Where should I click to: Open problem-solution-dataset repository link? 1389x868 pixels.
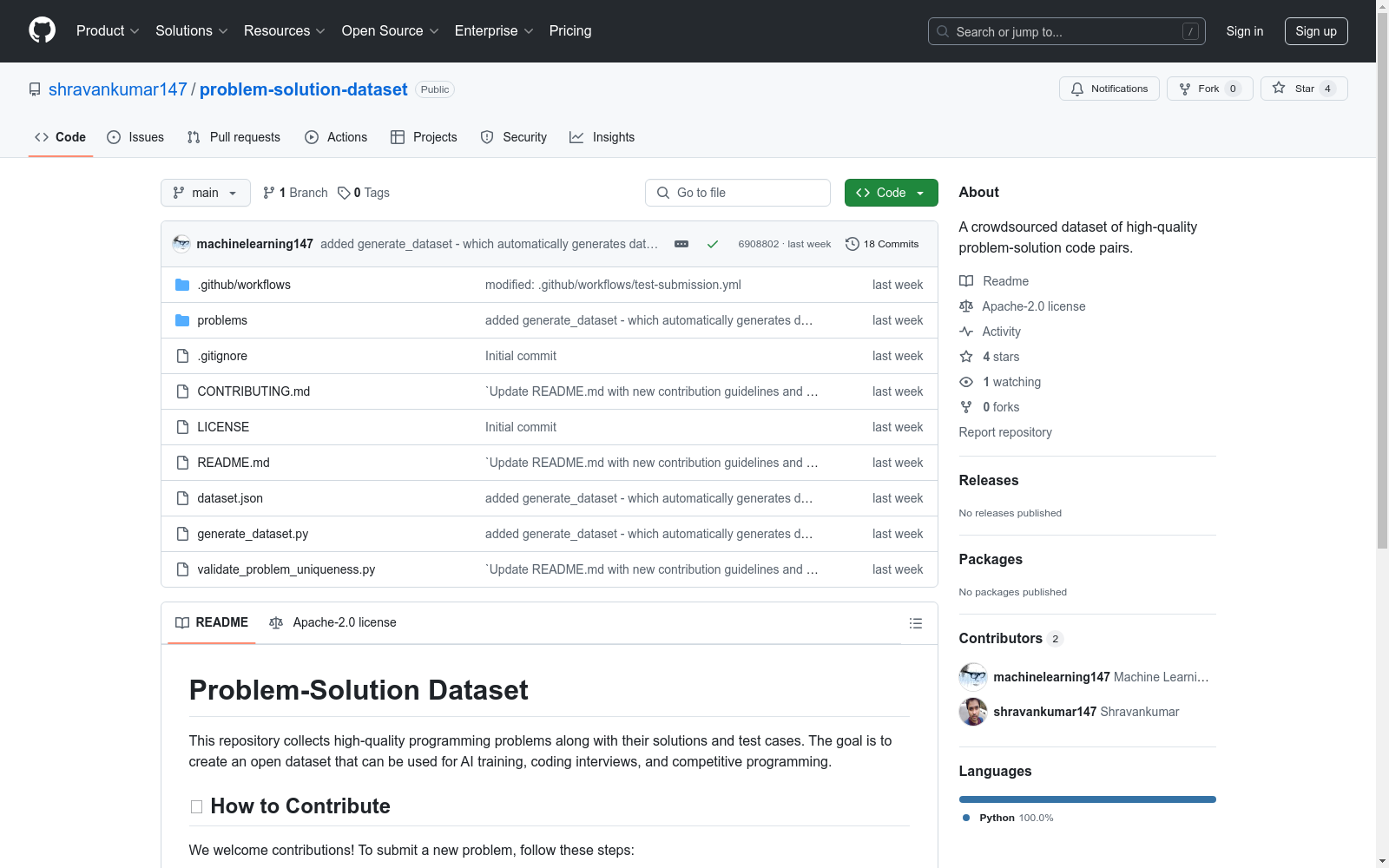tap(304, 89)
